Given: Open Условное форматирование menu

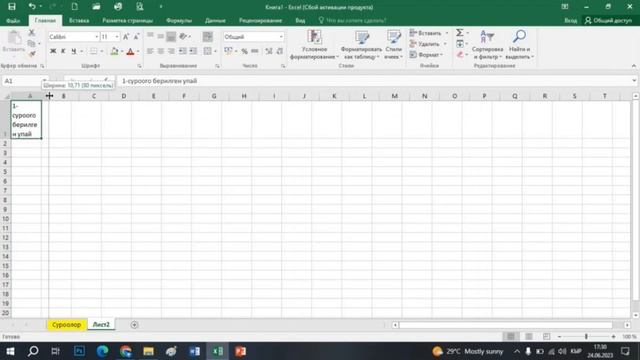Looking at the screenshot, I should coord(314,45).
